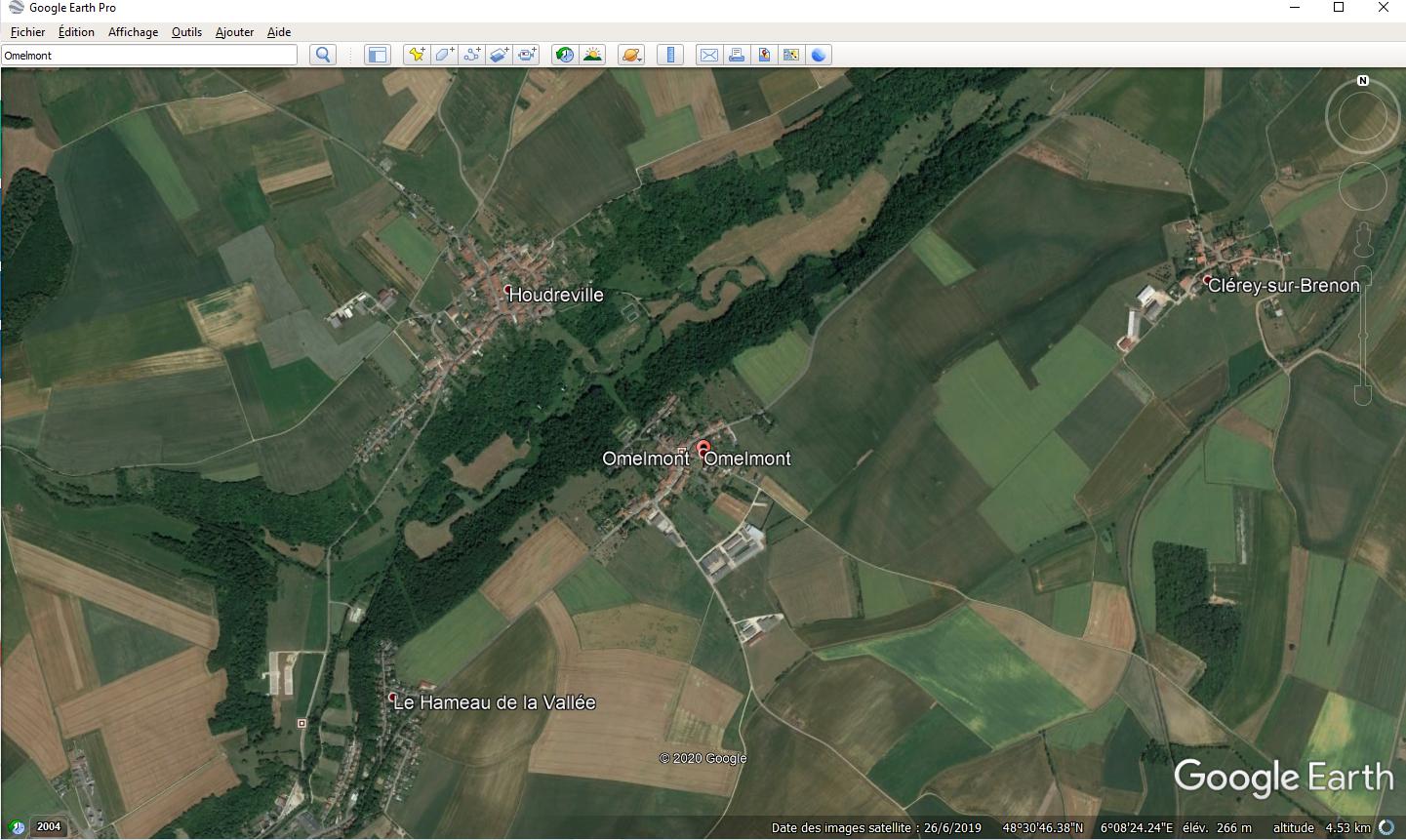Click the Le Hameau de la Vallée label

click(x=494, y=702)
